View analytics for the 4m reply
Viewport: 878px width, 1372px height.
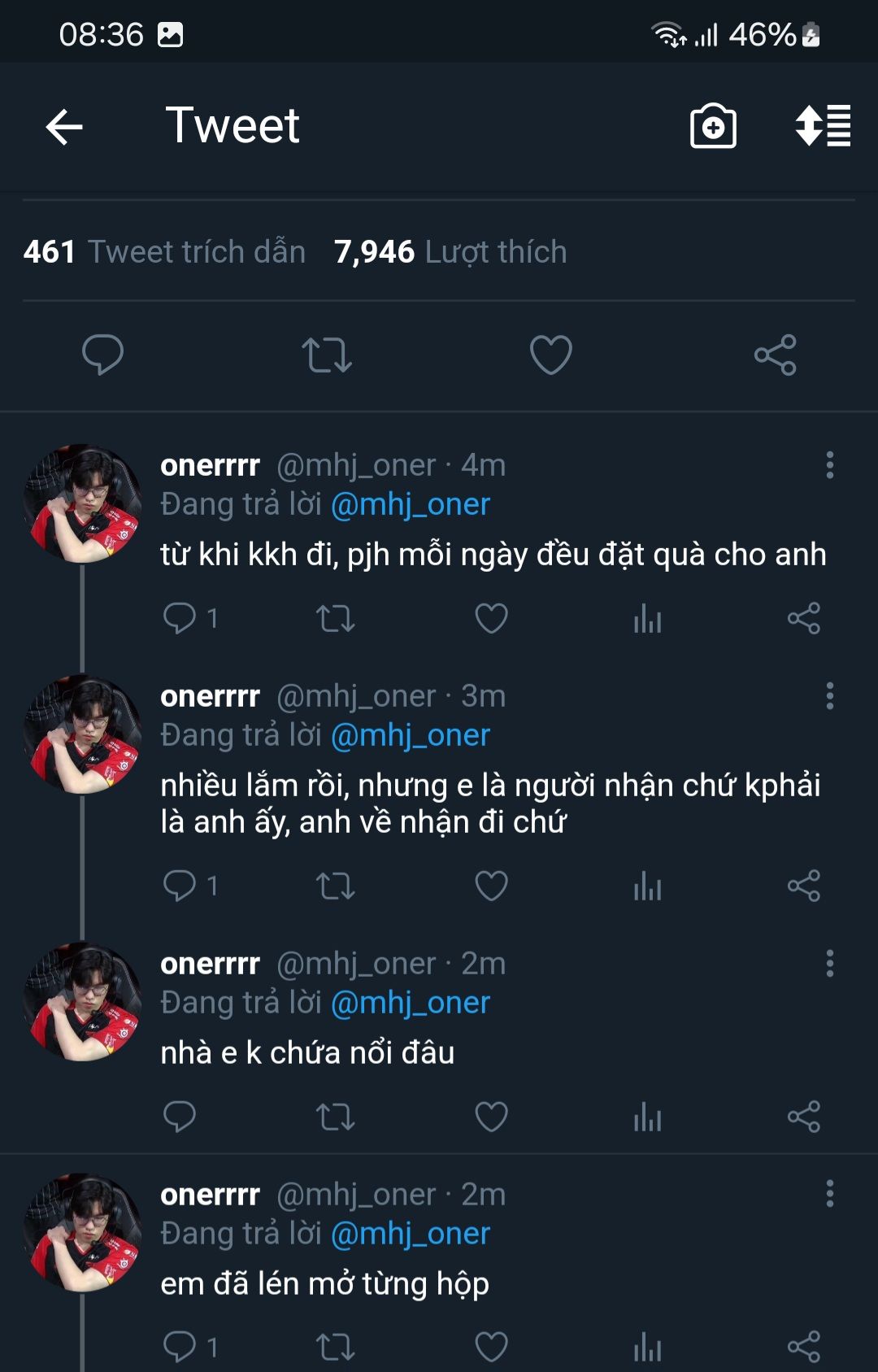(x=647, y=619)
